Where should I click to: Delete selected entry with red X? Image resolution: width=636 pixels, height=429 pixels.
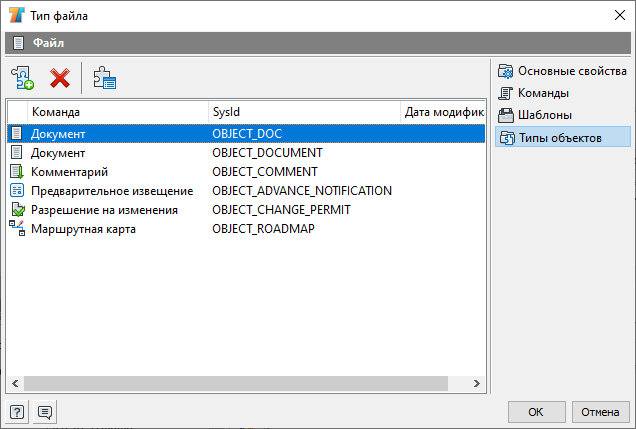60,78
